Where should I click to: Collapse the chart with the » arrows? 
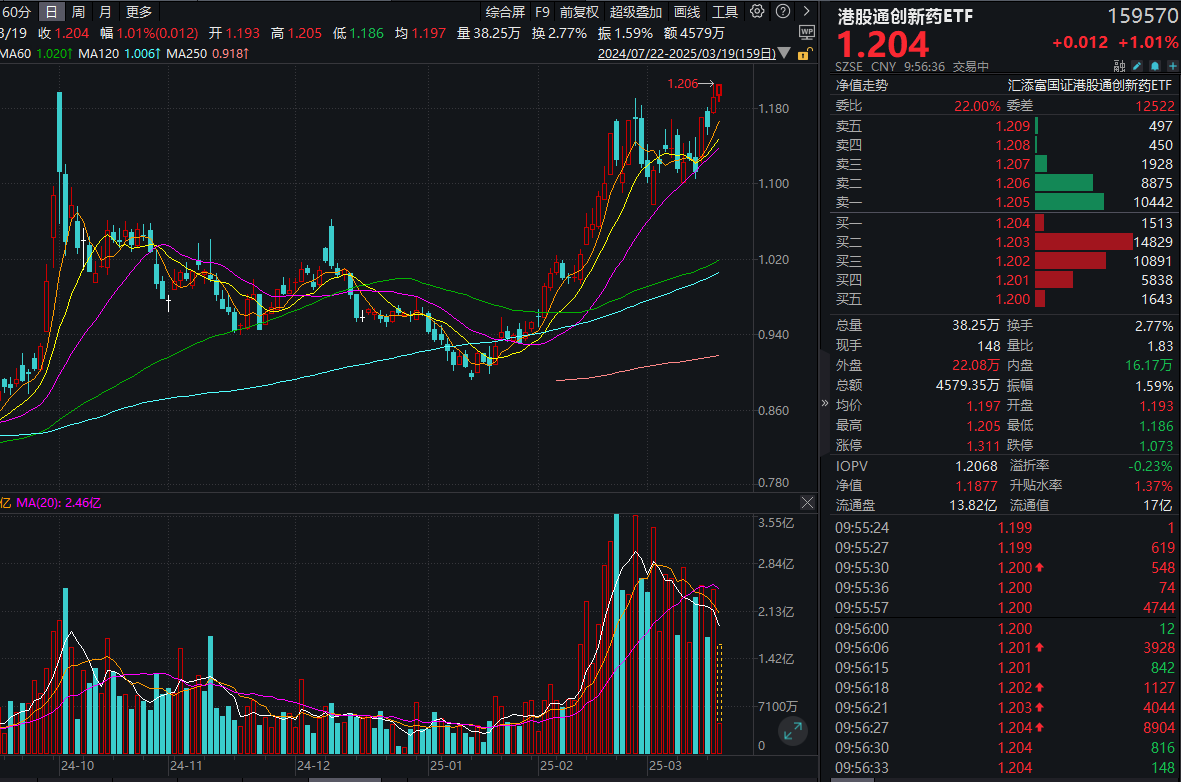click(823, 403)
